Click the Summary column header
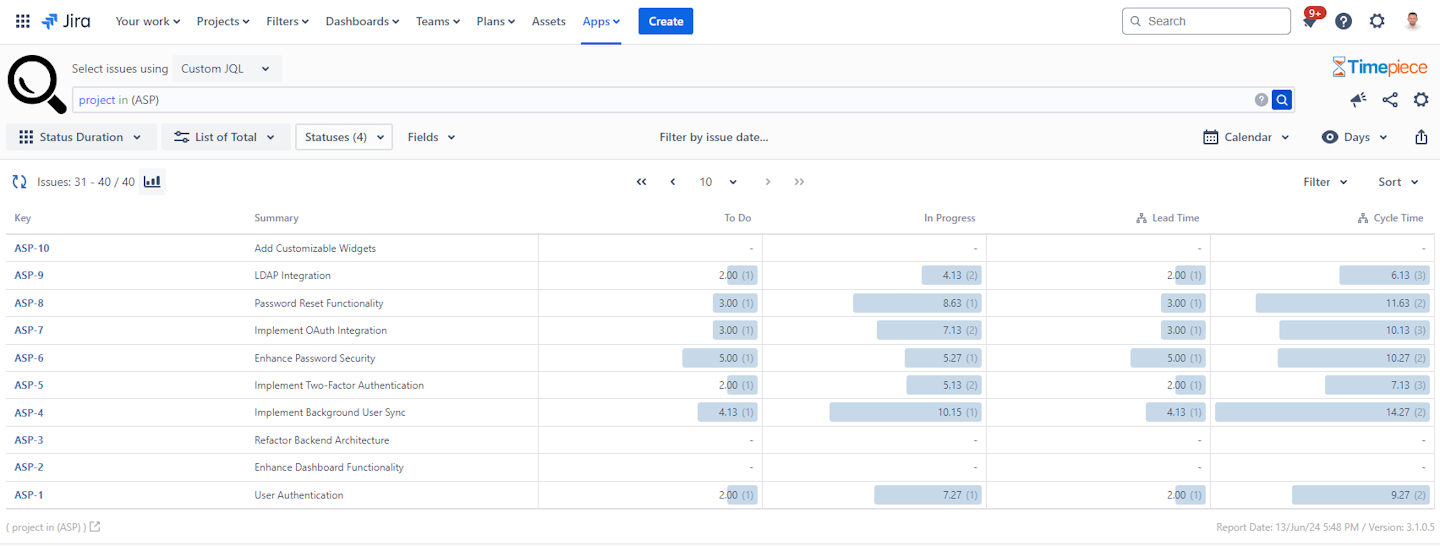This screenshot has height=546, width=1440. (x=276, y=218)
